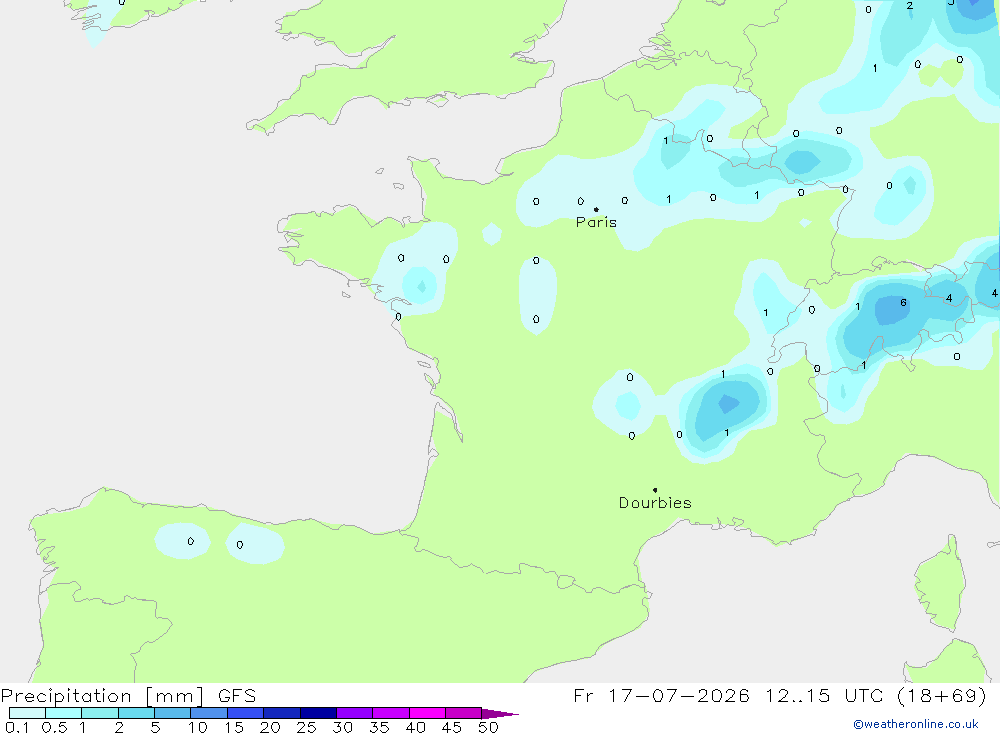Select the 0.5–1 mm cyan legend swatch

click(63, 713)
